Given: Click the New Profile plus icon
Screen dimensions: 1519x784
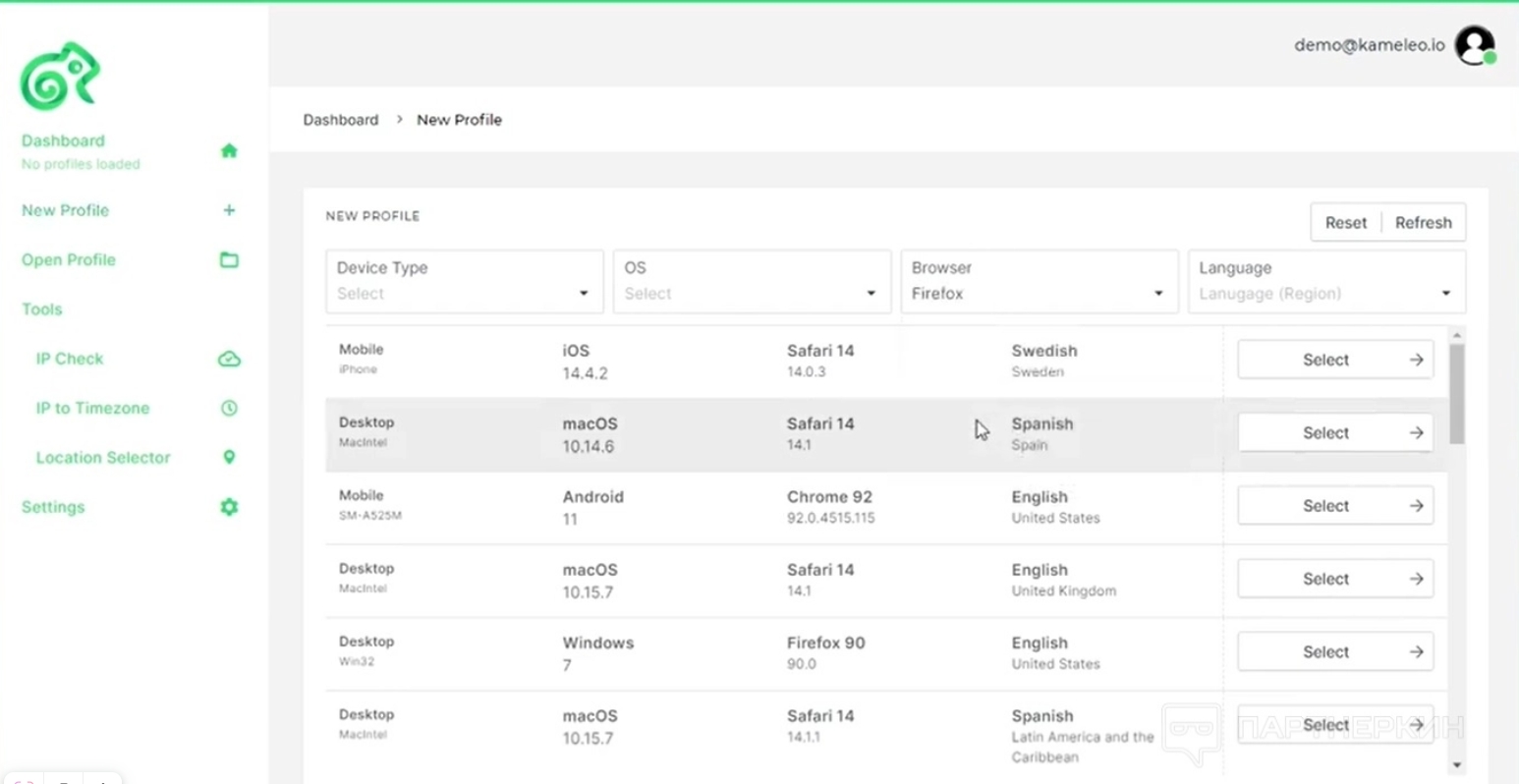Looking at the screenshot, I should tap(229, 210).
